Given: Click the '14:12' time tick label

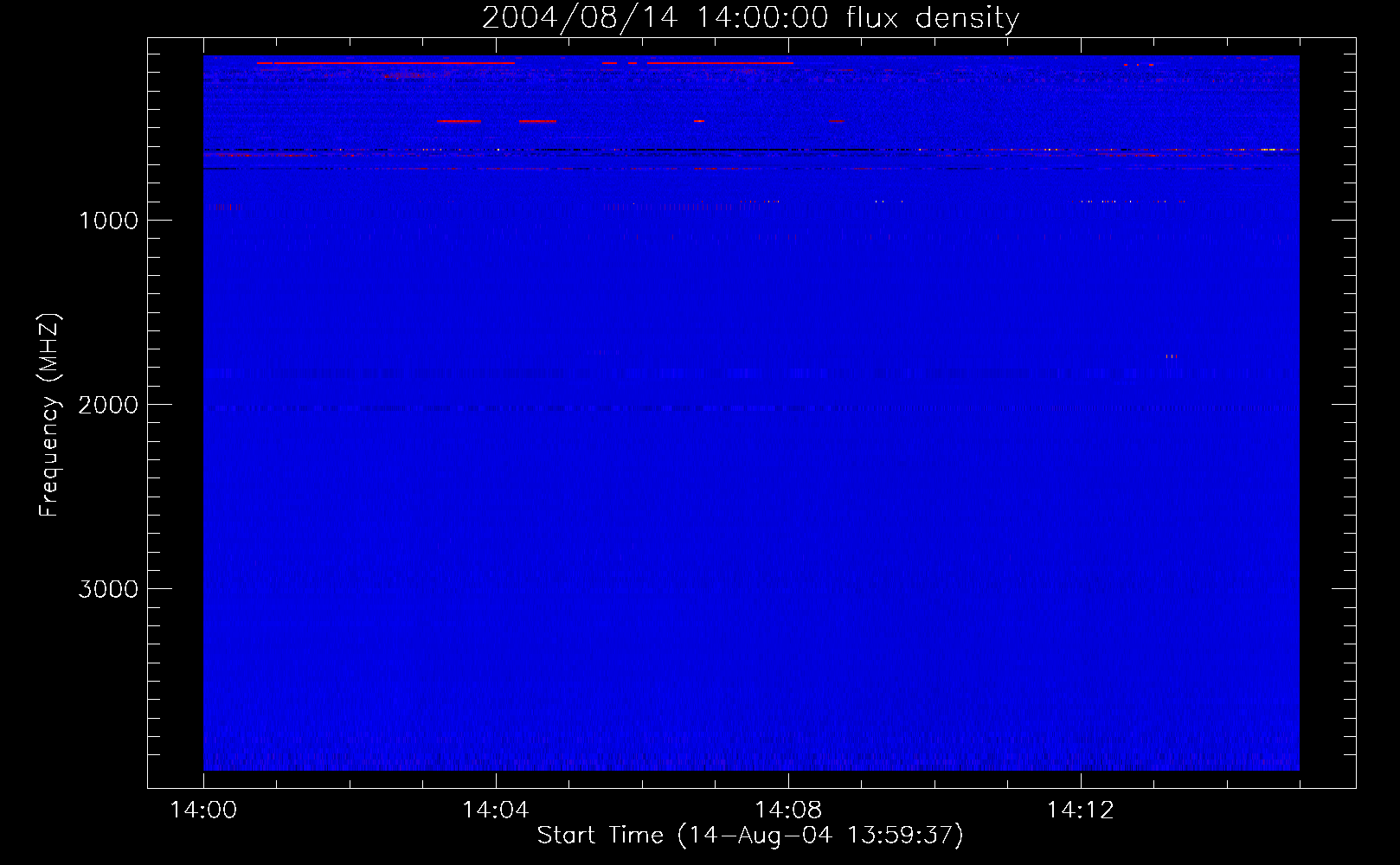Looking at the screenshot, I should tap(1080, 811).
